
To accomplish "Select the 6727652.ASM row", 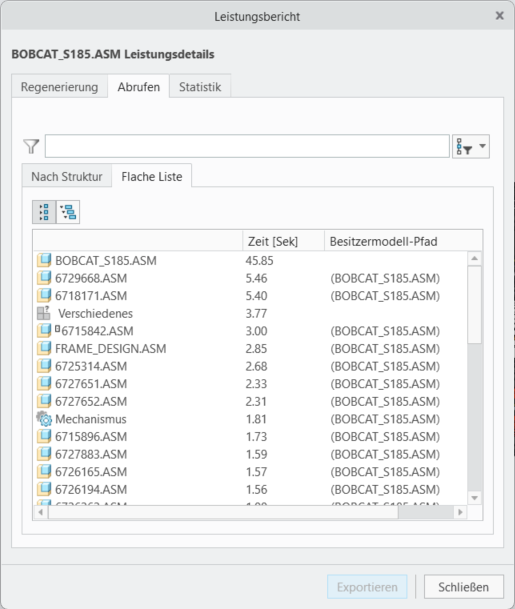I will click(x=251, y=401).
